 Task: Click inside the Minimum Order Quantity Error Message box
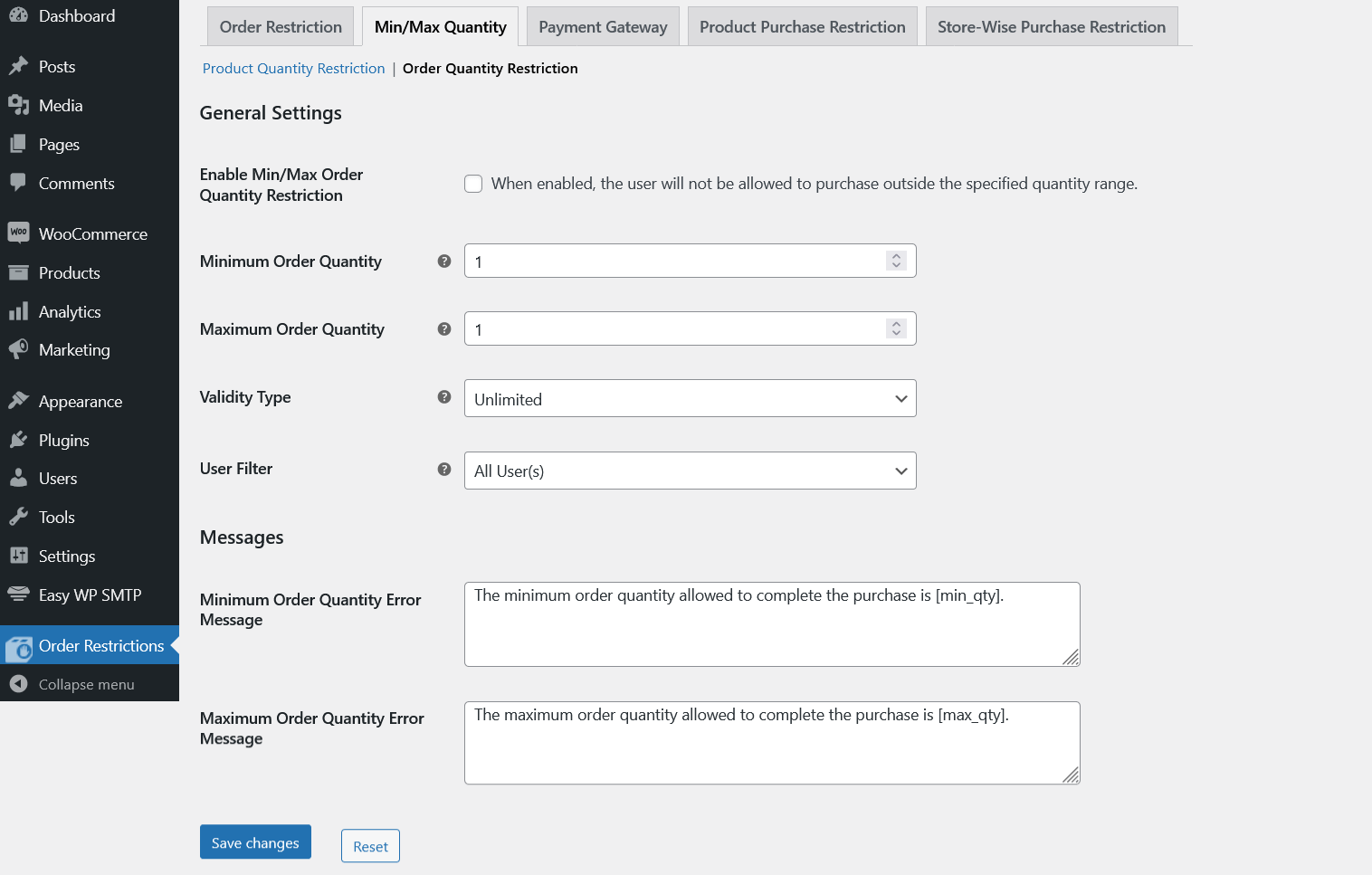tap(771, 624)
